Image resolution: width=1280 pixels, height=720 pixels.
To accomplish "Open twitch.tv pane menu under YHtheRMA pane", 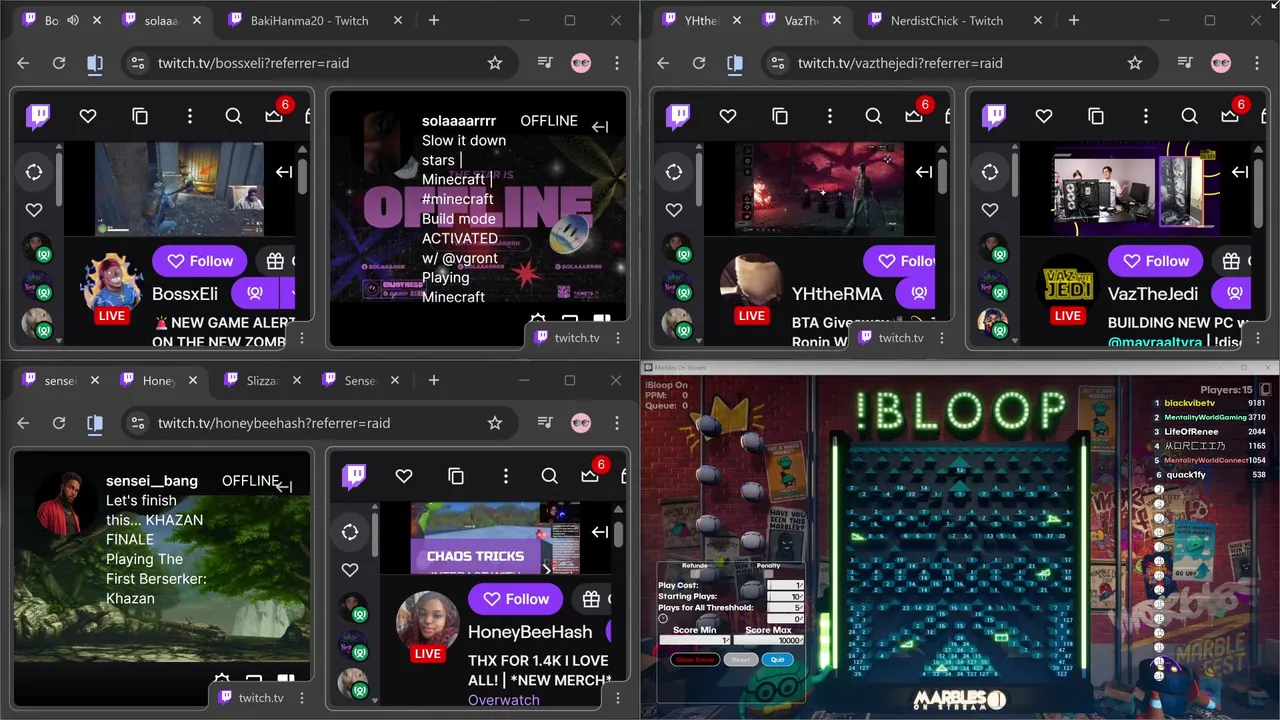I will [943, 338].
